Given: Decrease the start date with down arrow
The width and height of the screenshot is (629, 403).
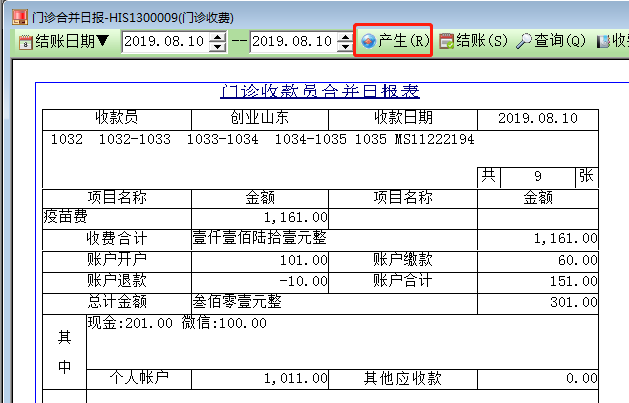Looking at the screenshot, I should [218, 47].
